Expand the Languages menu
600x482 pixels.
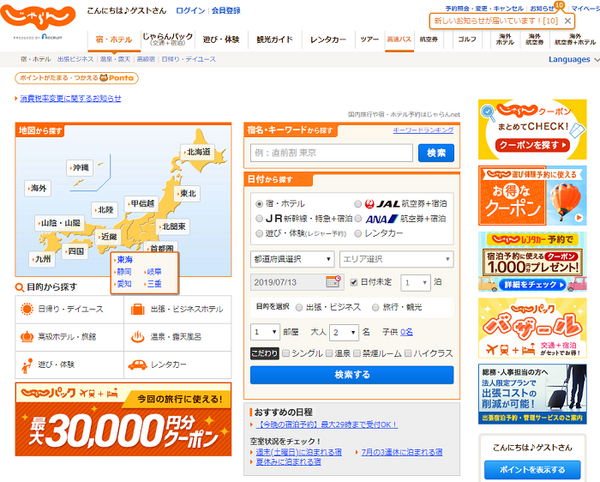[574, 60]
